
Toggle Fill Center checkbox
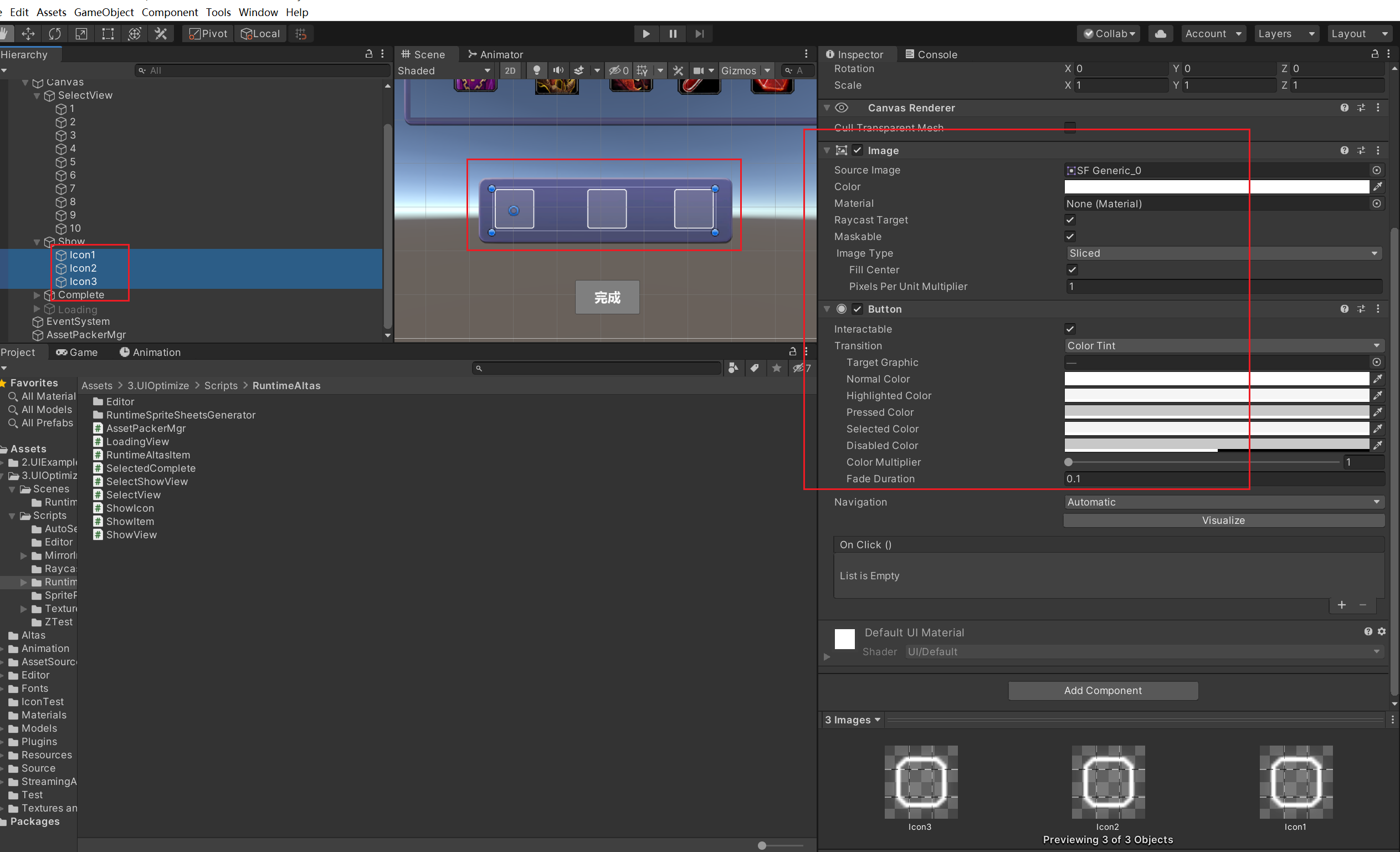point(1072,269)
